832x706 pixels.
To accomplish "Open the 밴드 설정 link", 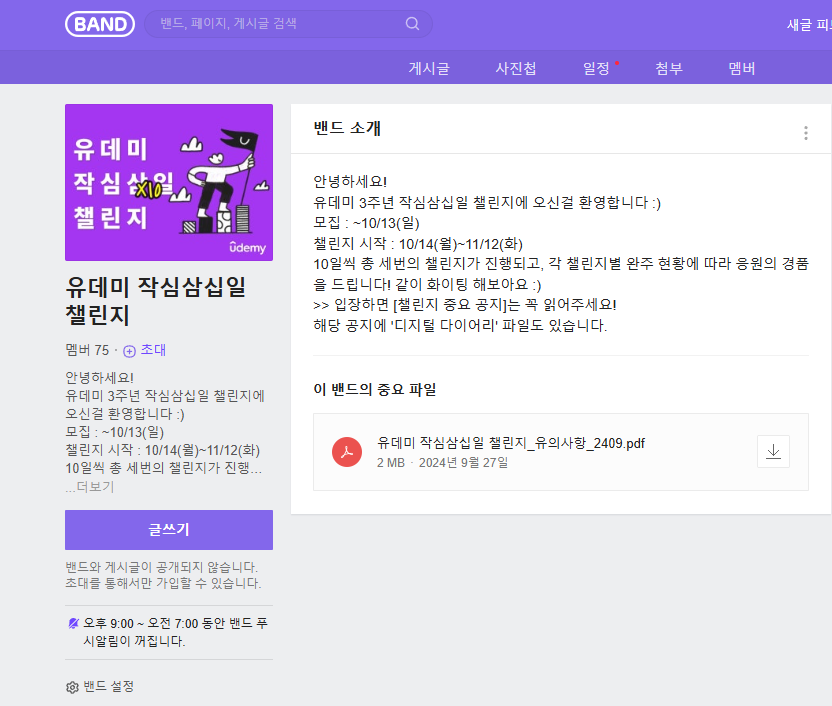I will tap(108, 686).
